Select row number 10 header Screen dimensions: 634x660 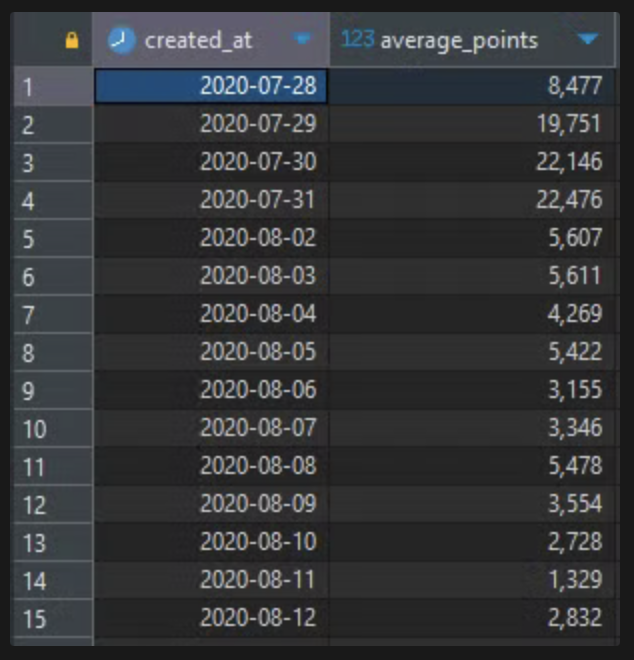point(53,428)
